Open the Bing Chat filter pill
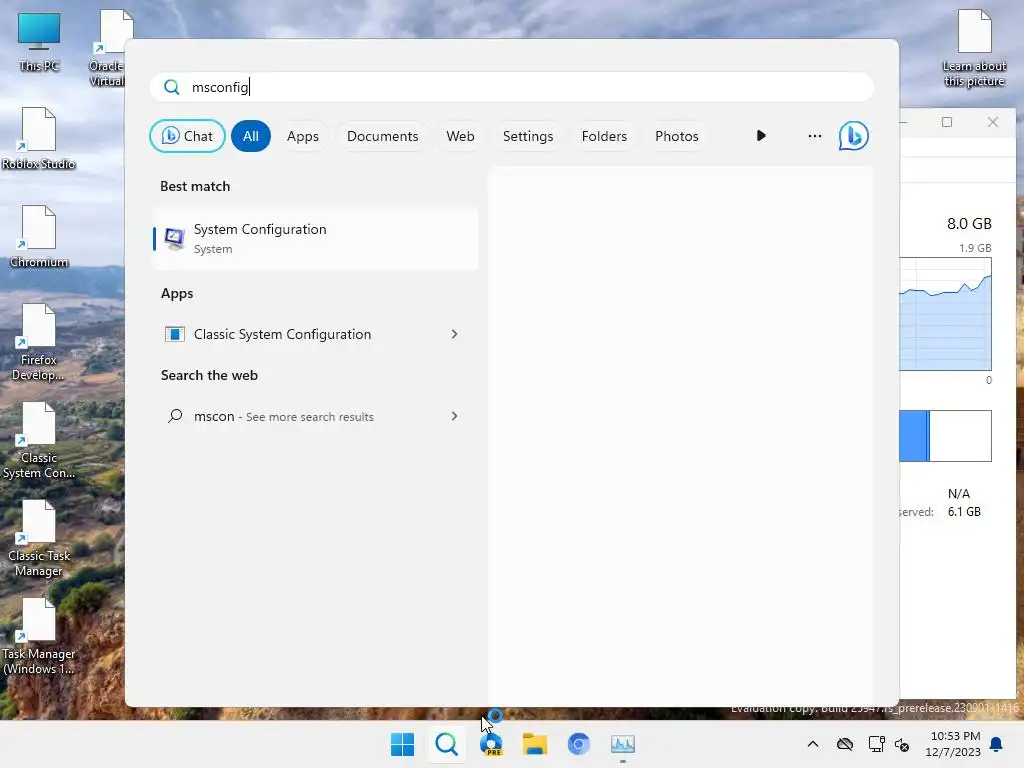 coord(187,136)
